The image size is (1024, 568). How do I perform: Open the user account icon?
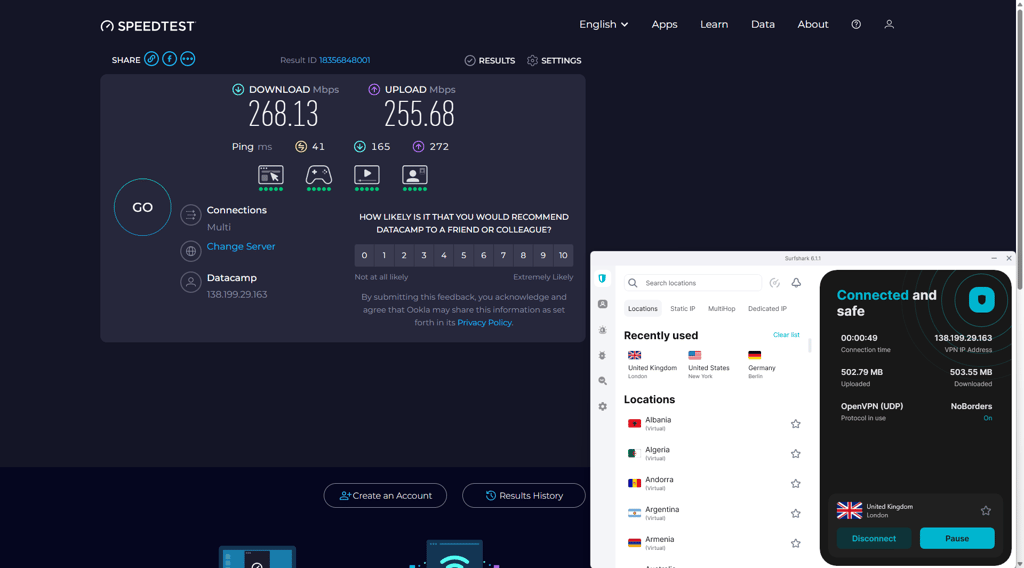(x=889, y=24)
